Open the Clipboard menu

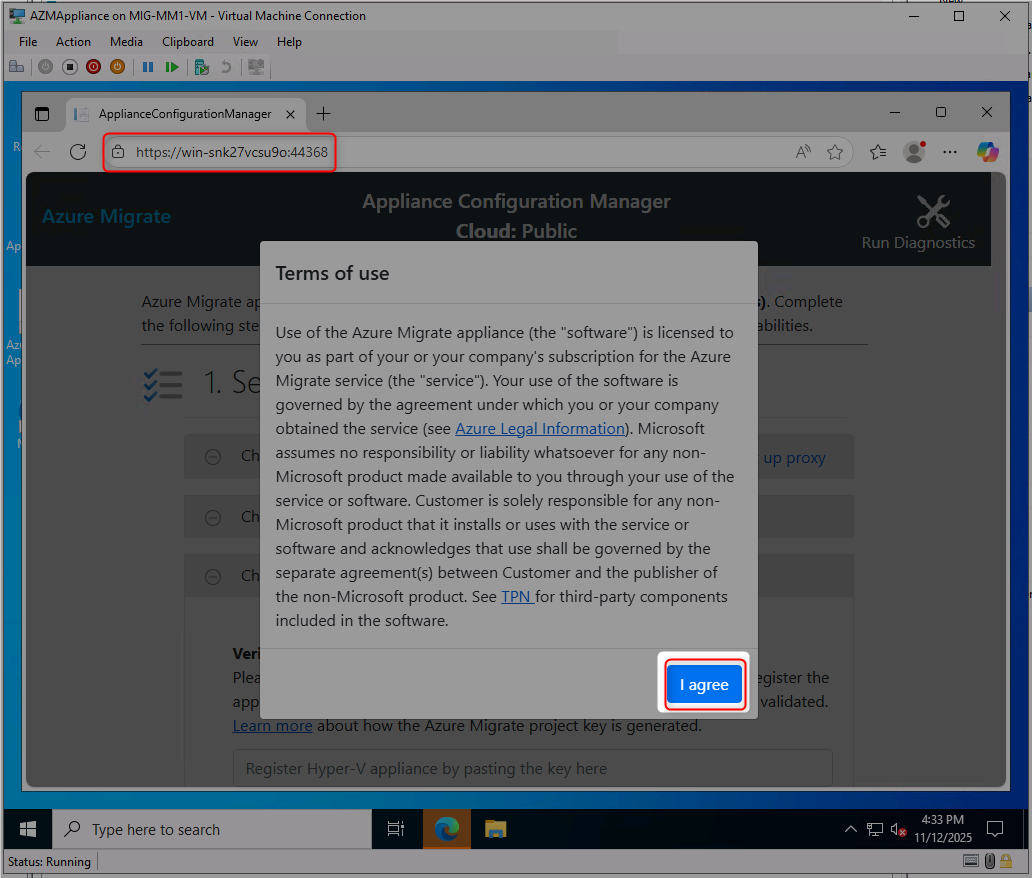pyautogui.click(x=188, y=41)
